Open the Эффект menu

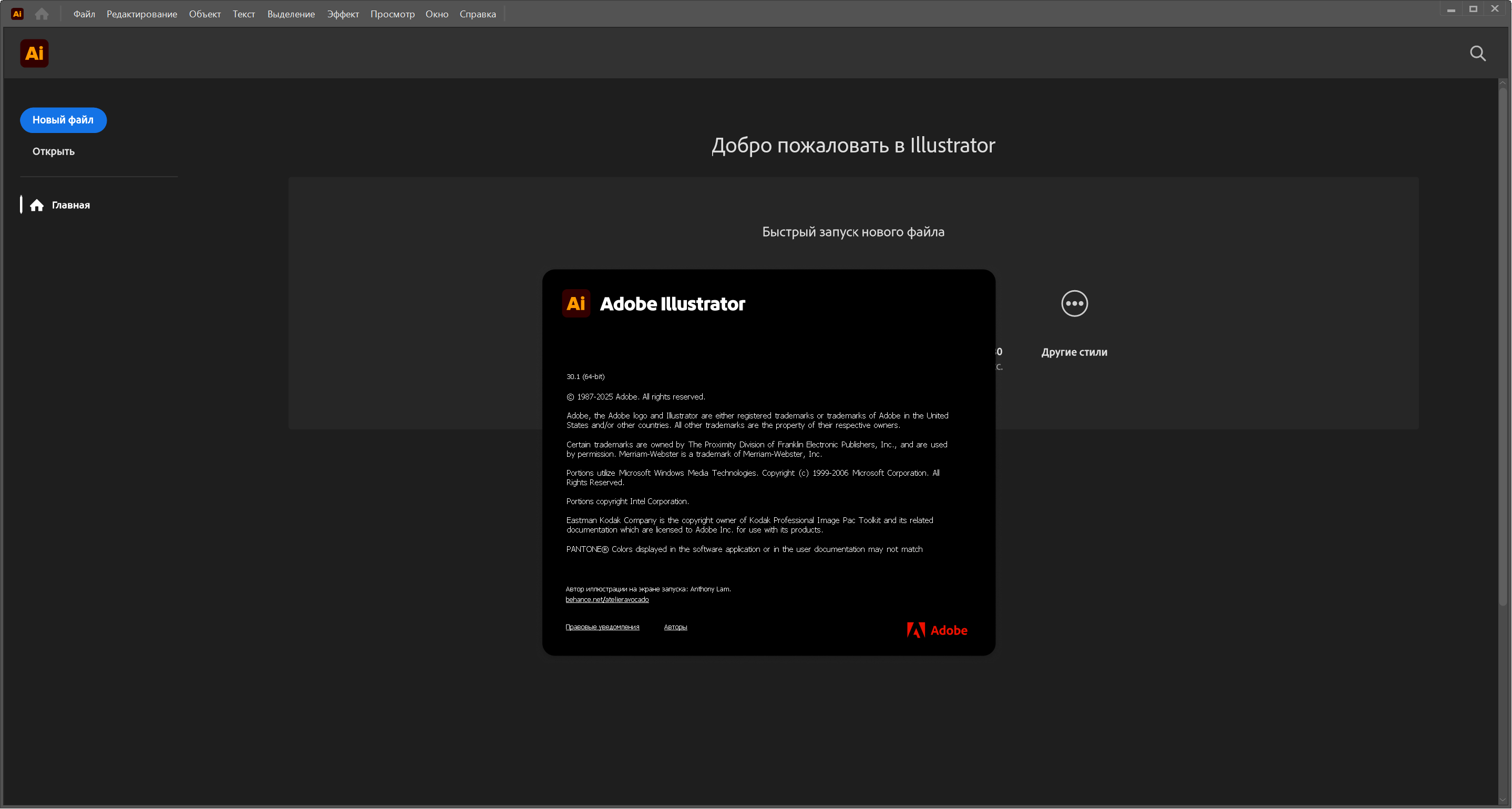coord(343,14)
